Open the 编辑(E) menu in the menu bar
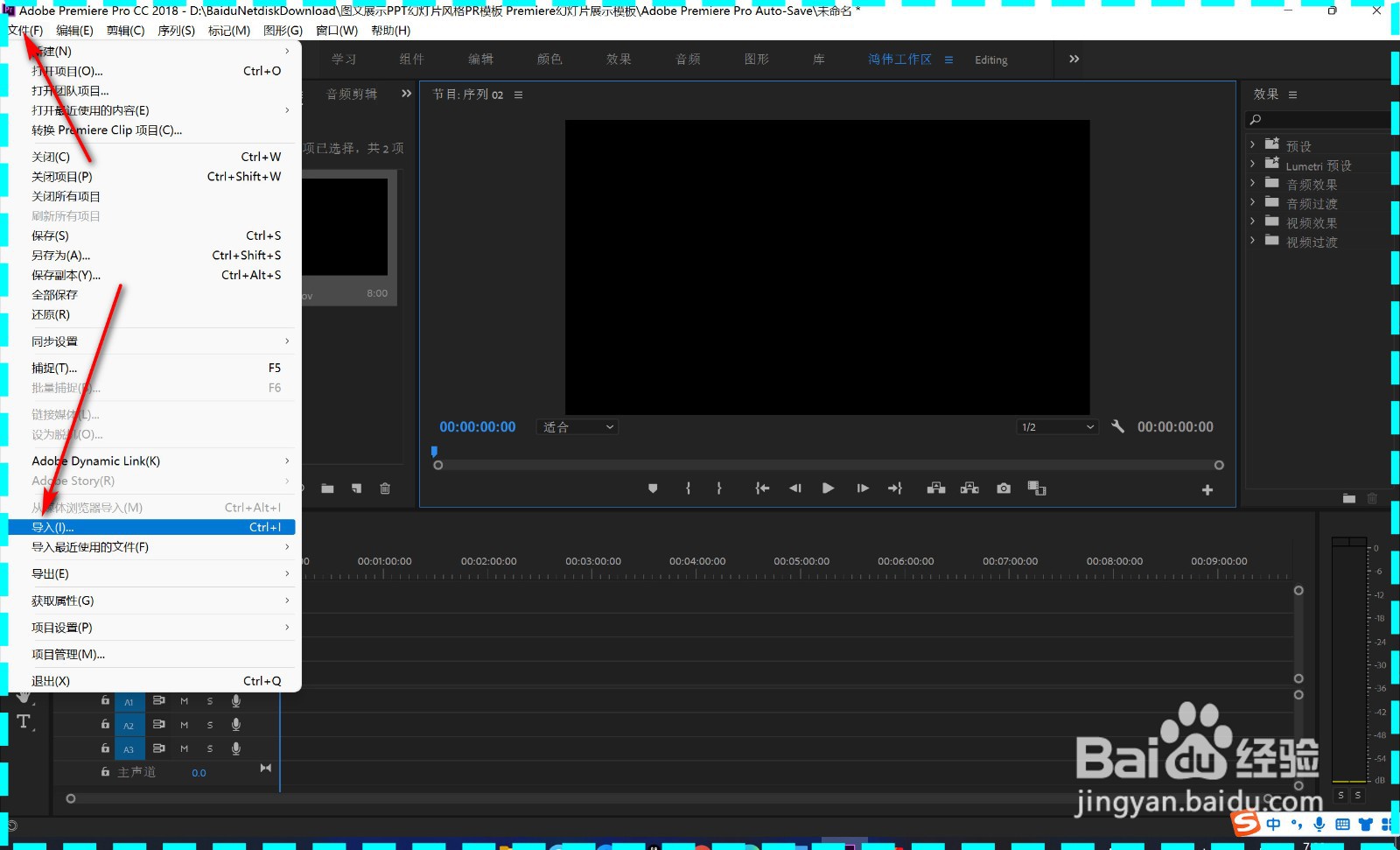Screen dimensions: 1400x850 pyautogui.click(x=74, y=31)
